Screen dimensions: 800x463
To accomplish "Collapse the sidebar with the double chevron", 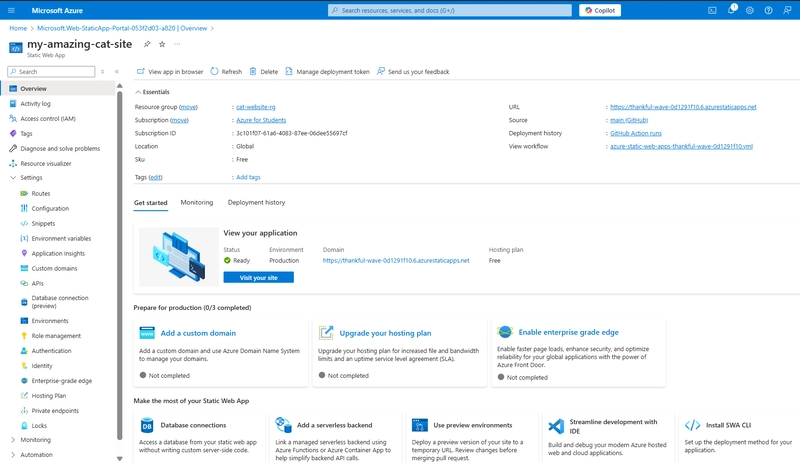I will [117, 72].
